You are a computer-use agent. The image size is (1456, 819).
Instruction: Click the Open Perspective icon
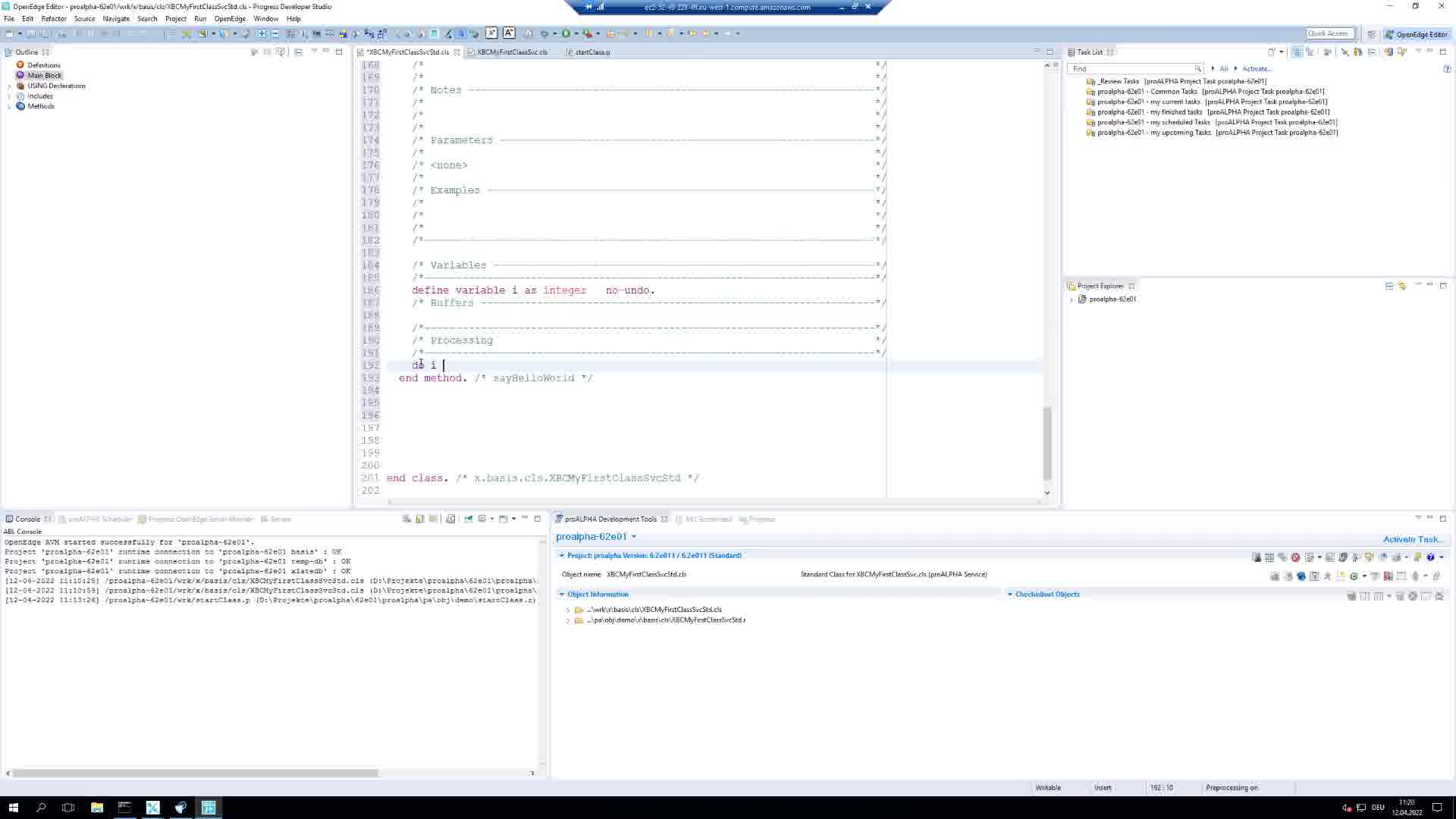coord(1371,34)
